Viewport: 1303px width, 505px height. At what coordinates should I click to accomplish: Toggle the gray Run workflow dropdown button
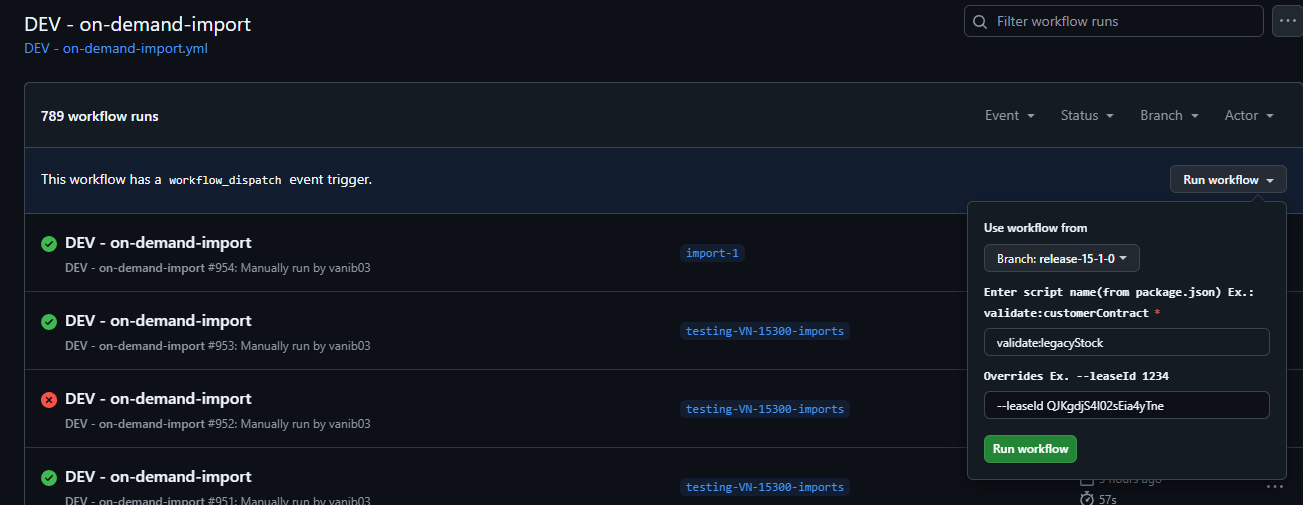tap(1228, 180)
